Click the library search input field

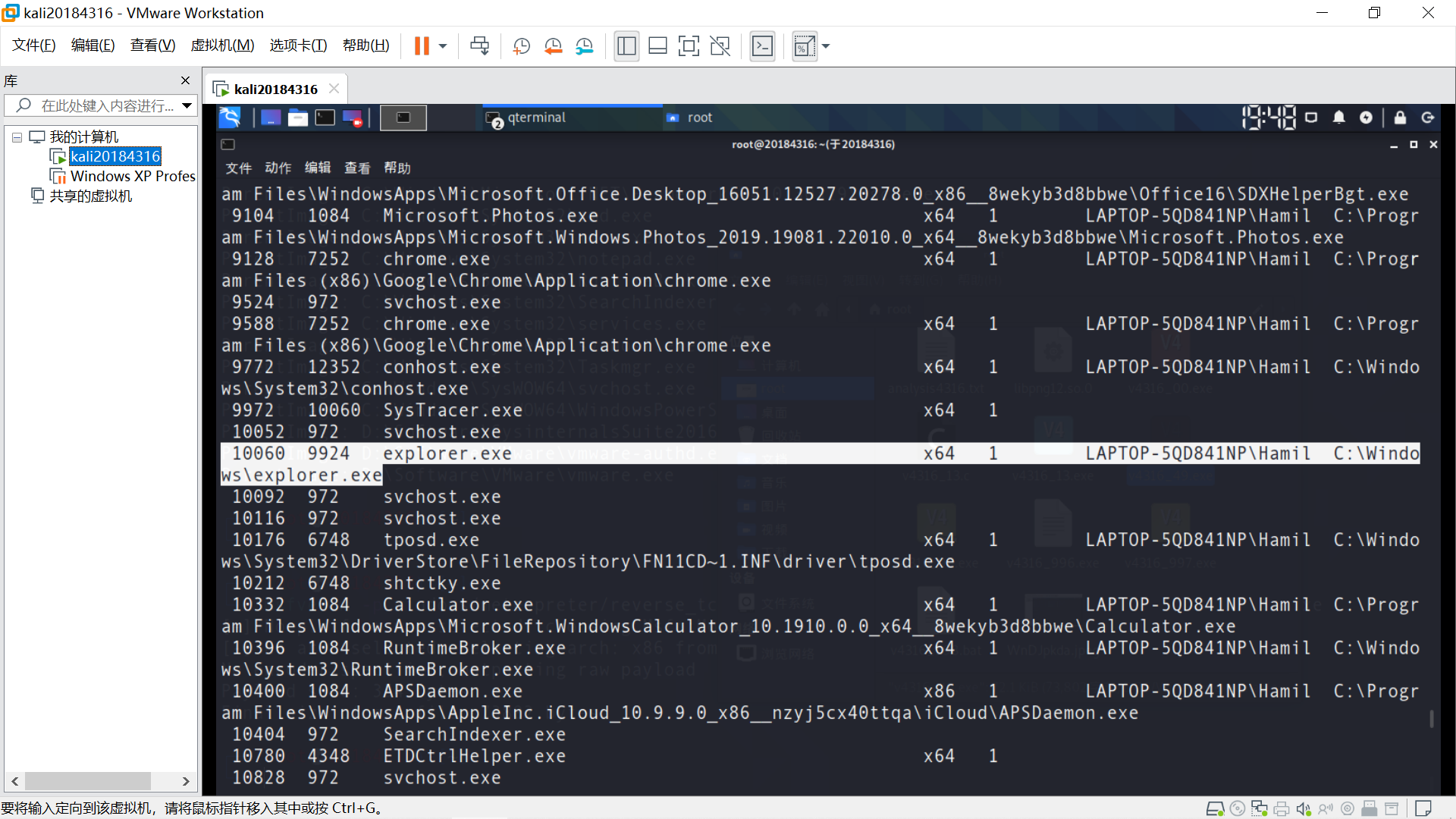[x=106, y=105]
